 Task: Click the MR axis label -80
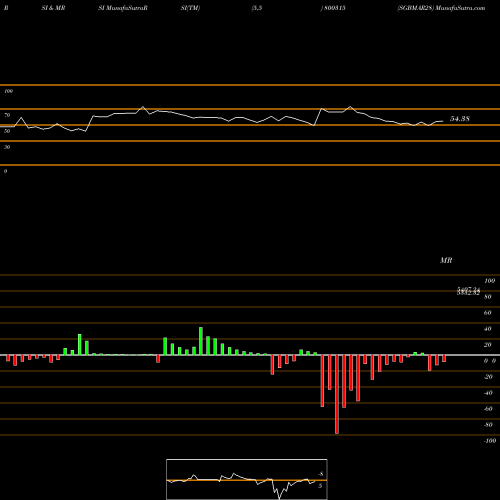tap(488, 425)
